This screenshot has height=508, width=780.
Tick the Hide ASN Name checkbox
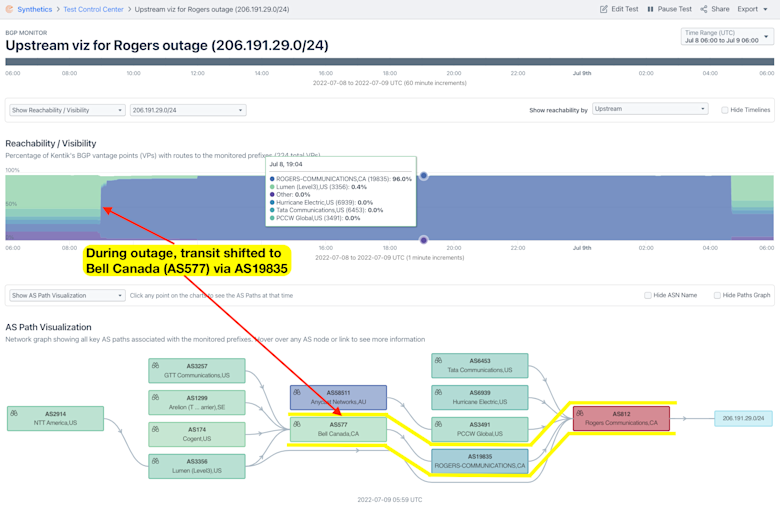(648, 296)
